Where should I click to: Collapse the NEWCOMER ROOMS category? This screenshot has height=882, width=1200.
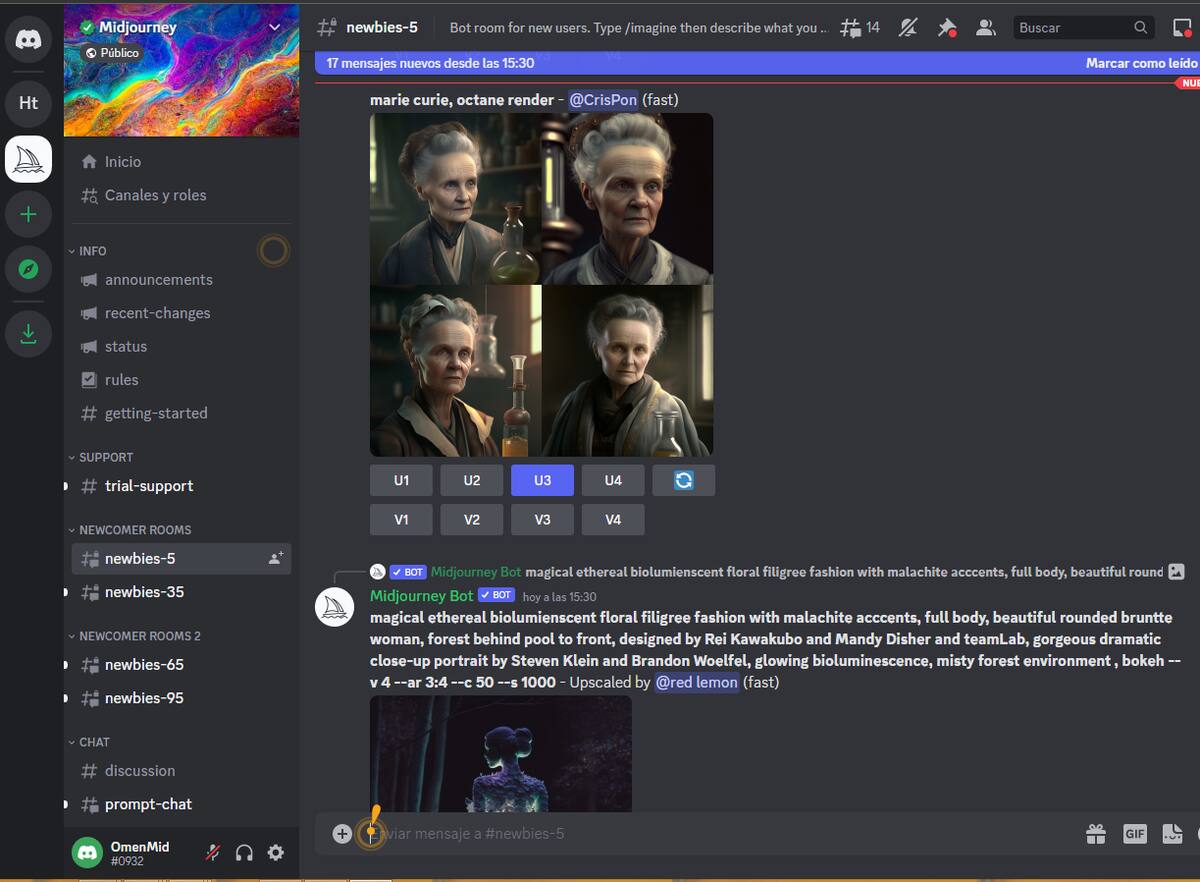click(134, 530)
